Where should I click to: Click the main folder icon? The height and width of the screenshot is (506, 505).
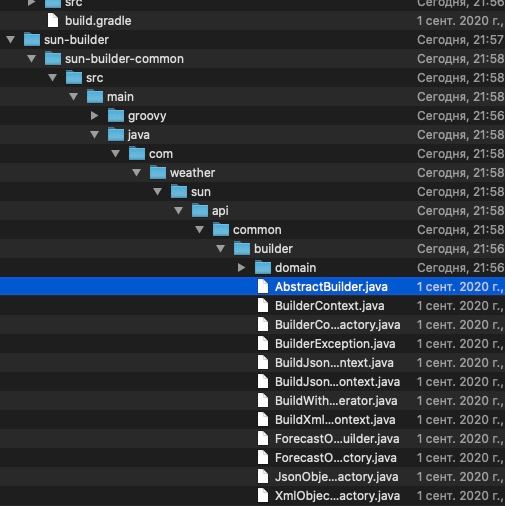[x=95, y=96]
